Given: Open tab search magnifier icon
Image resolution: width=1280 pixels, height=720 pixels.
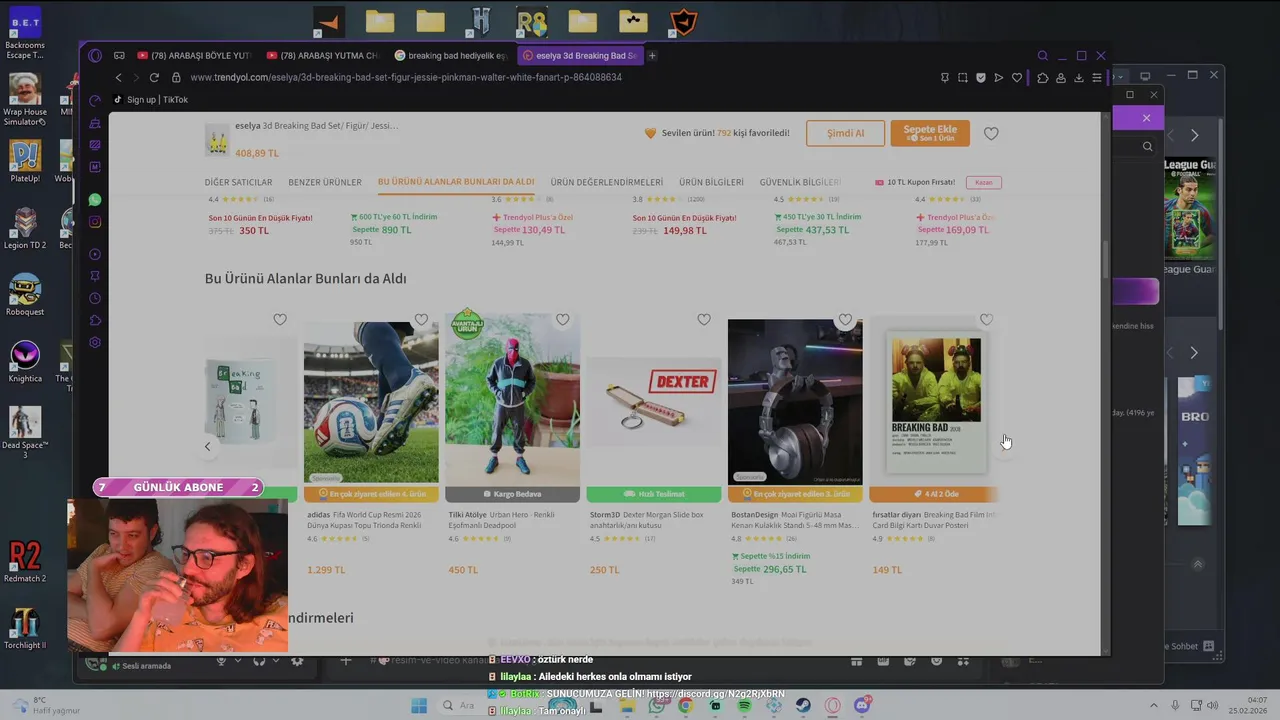Looking at the screenshot, I should point(1043,56).
